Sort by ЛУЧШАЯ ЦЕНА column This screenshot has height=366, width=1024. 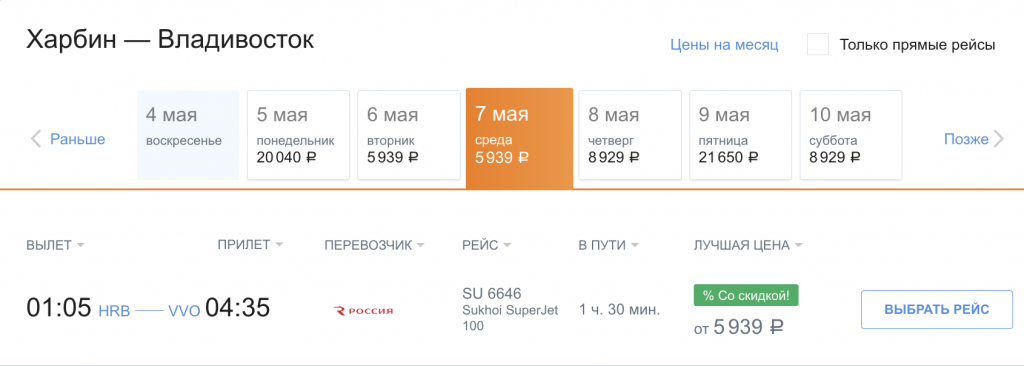(748, 245)
